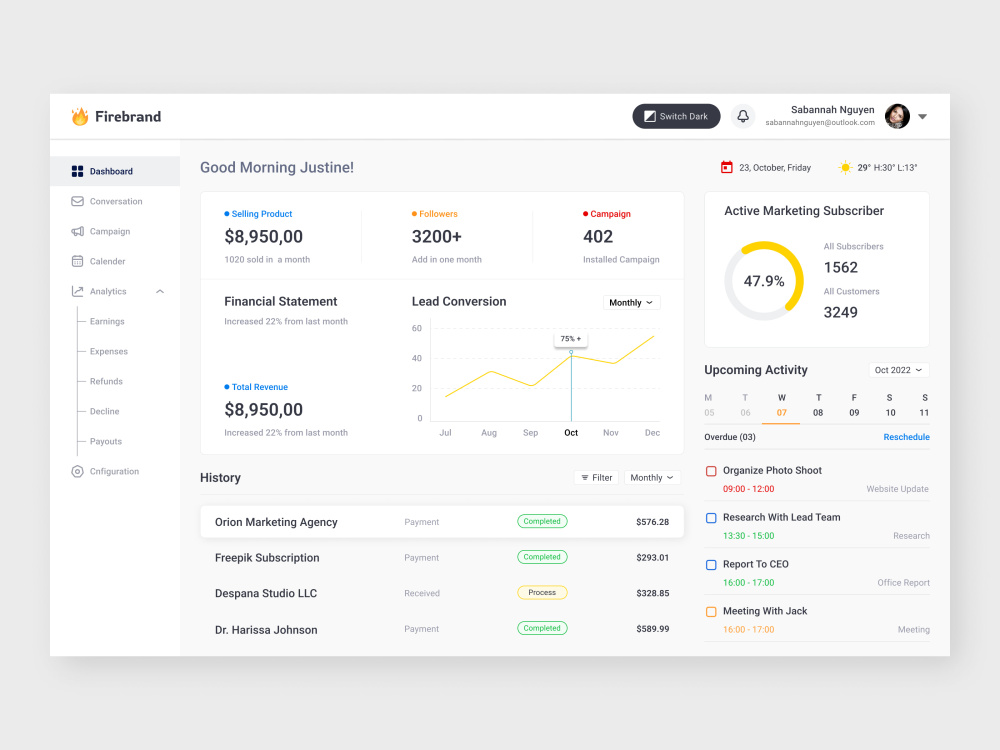
Task: Click the Dashboard grid icon
Action: tap(77, 171)
